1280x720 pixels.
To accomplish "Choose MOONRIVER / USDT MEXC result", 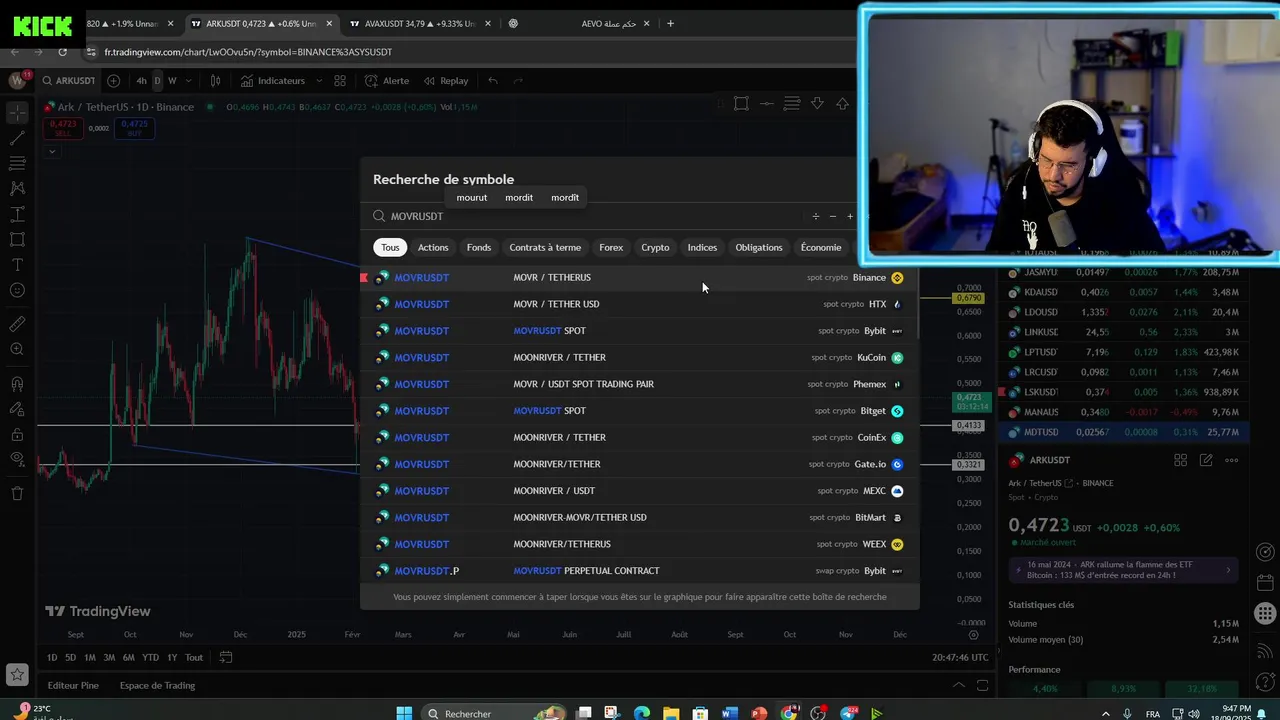I will [639, 491].
